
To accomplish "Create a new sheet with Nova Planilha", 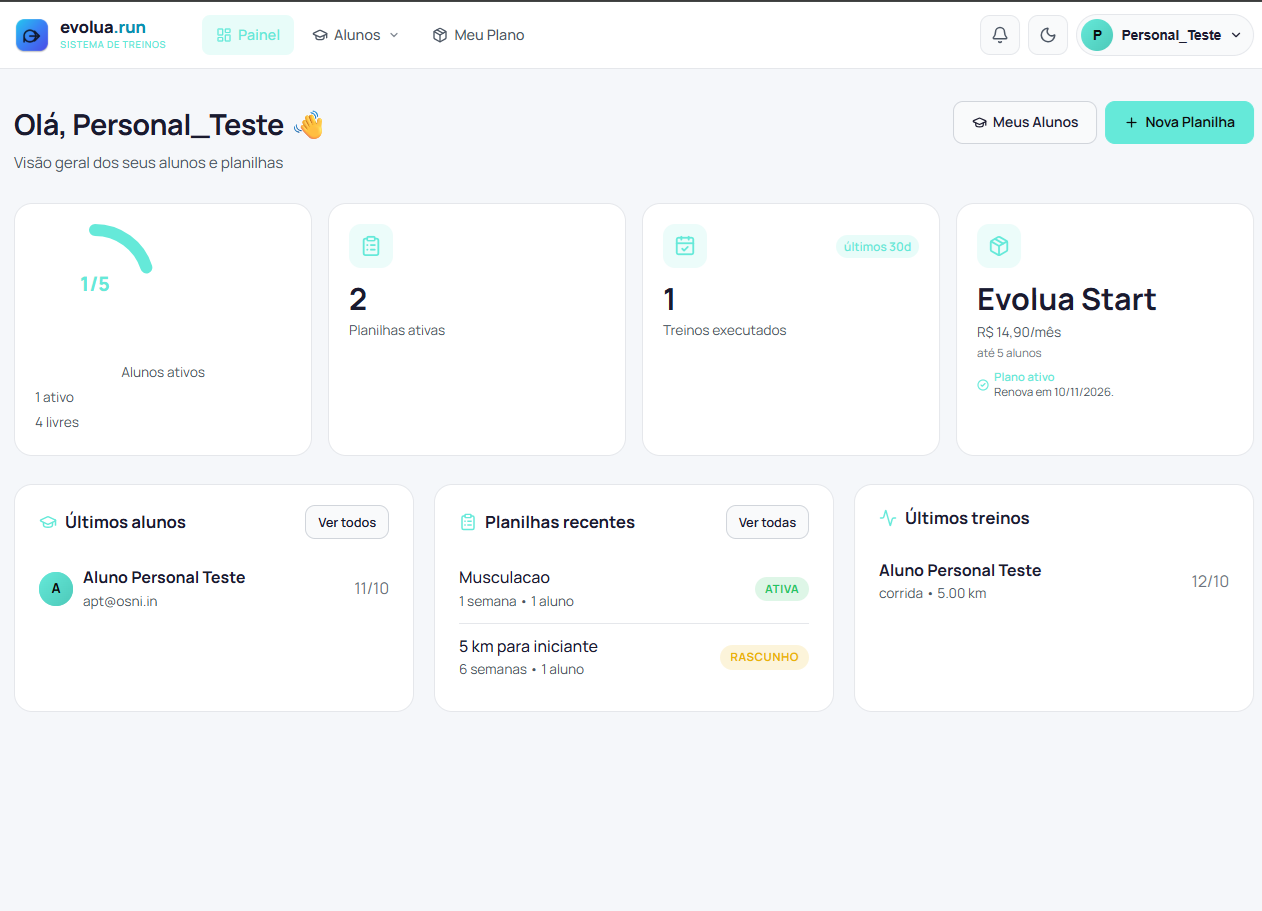I will tap(1179, 123).
